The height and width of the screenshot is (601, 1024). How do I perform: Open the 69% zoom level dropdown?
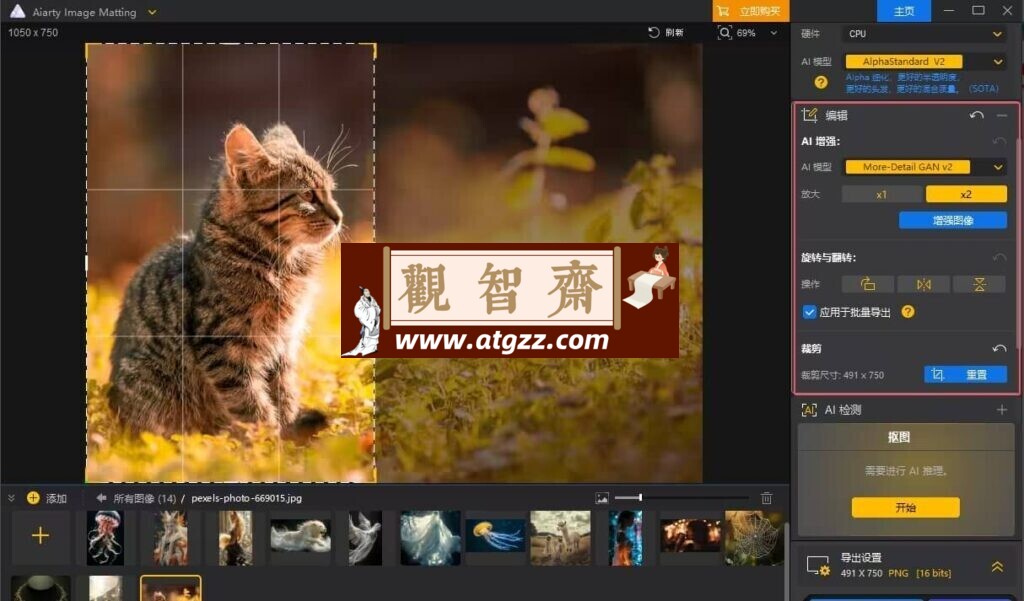tap(774, 33)
